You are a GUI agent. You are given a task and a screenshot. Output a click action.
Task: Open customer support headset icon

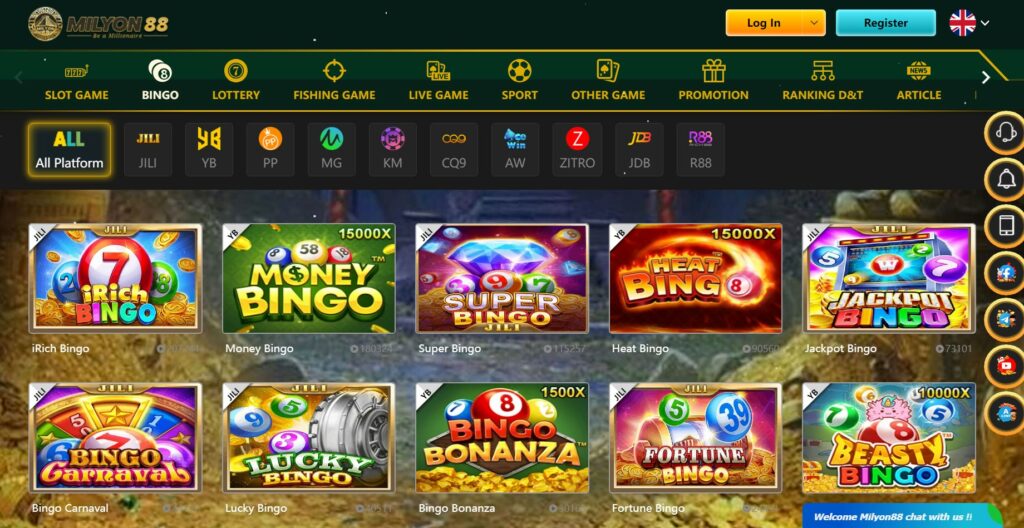[1004, 133]
